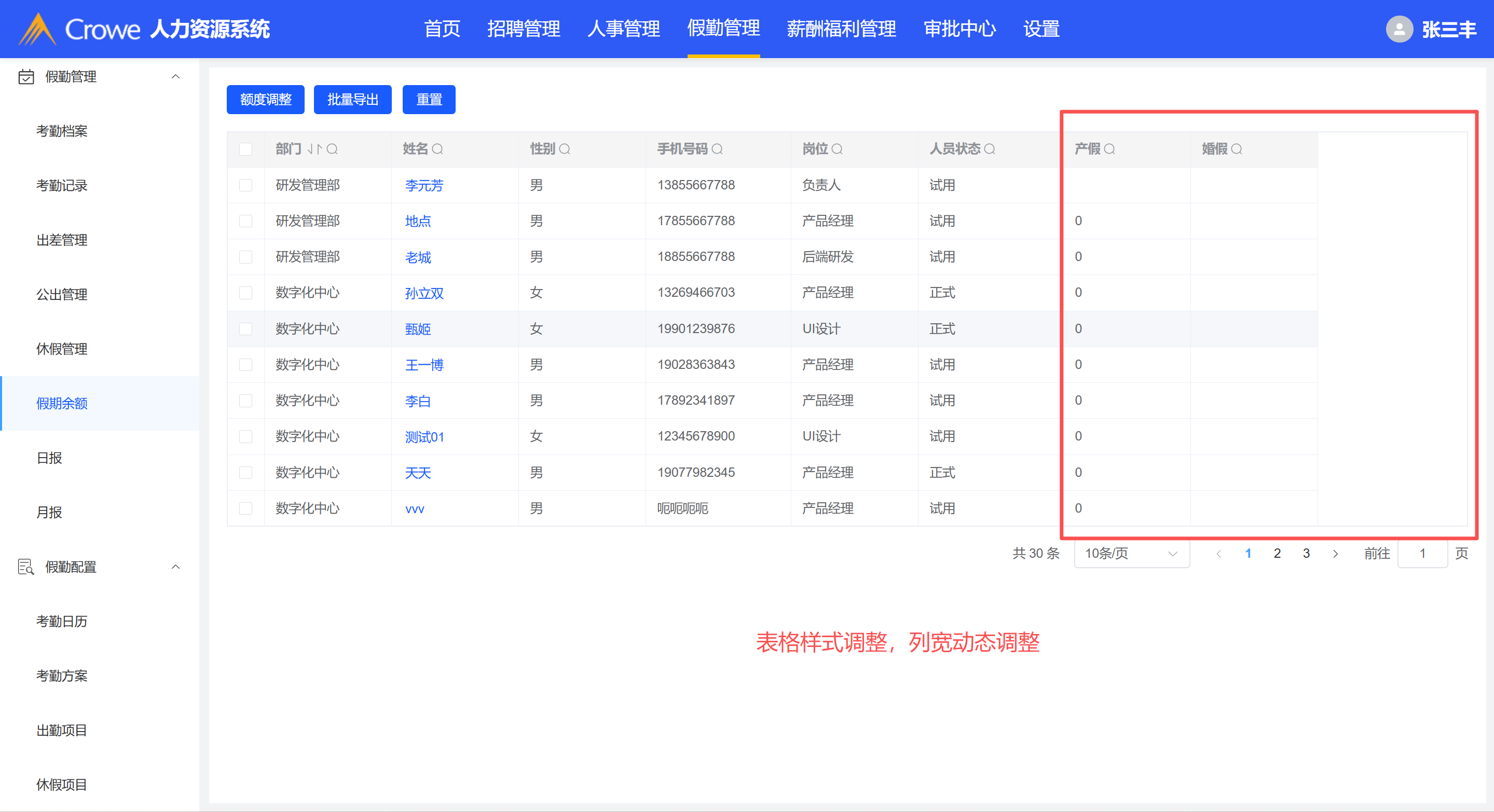Go to next page arrow in pagination
Image resolution: width=1494 pixels, height=812 pixels.
[1335, 553]
